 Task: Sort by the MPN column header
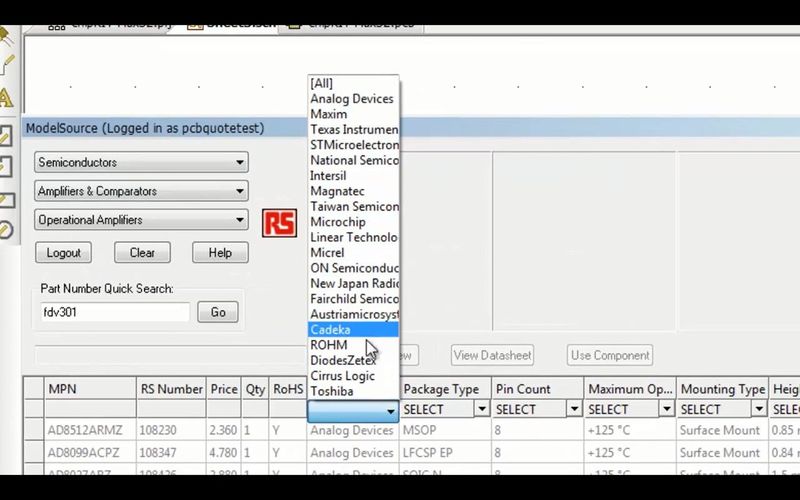90,389
